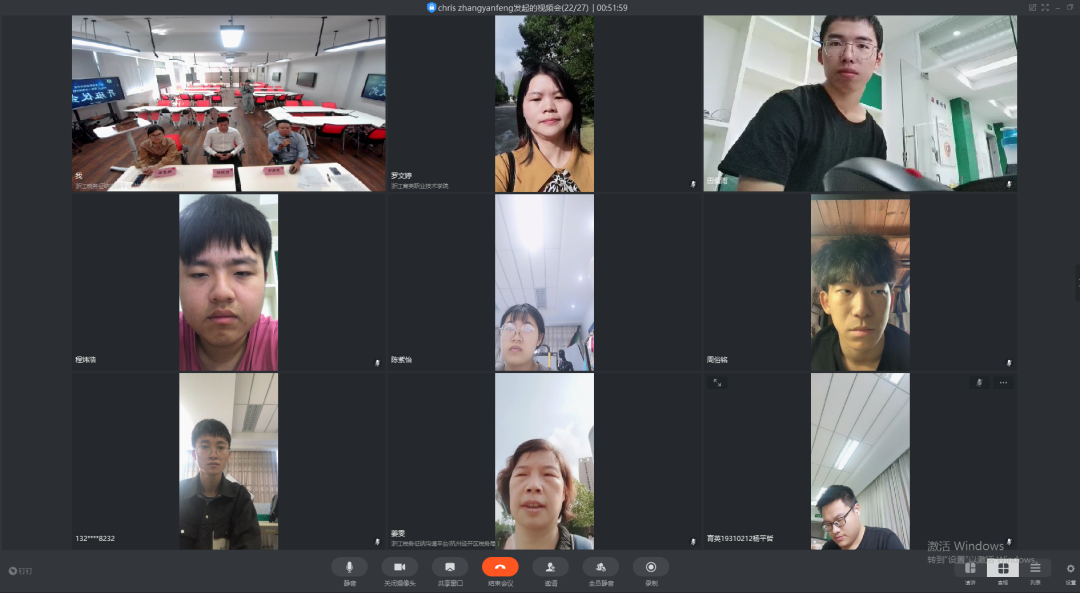Click the fullscreen icon in the title bar

pyautogui.click(x=1046, y=7)
